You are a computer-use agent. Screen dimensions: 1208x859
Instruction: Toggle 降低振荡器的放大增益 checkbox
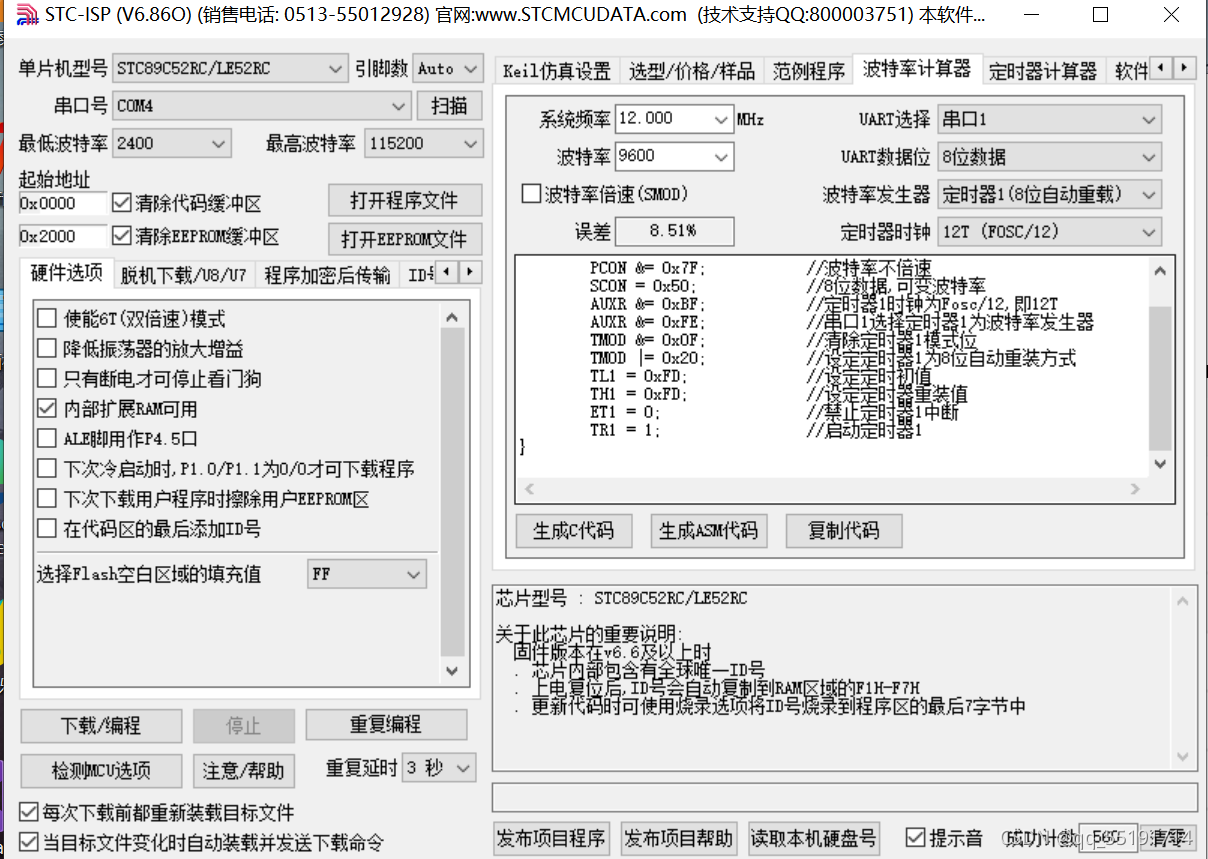coord(46,349)
